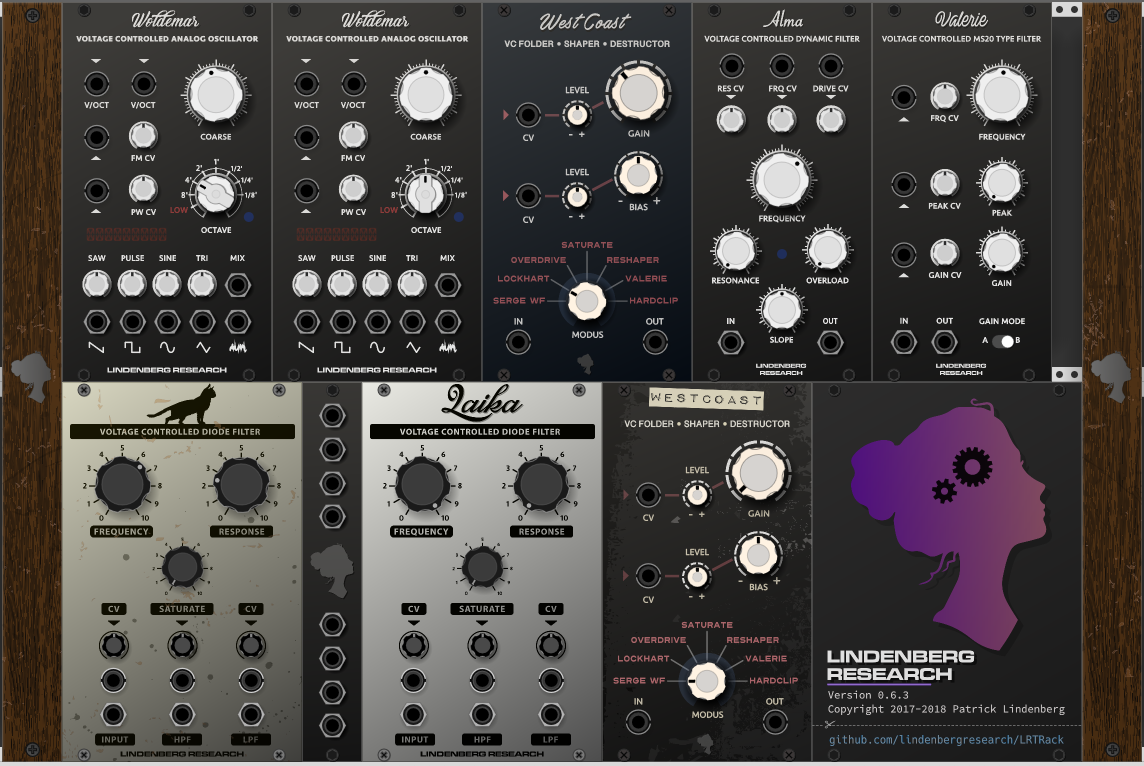1144x766 pixels.
Task: Click the SLOPE knob on Alma filter
Action: point(781,309)
